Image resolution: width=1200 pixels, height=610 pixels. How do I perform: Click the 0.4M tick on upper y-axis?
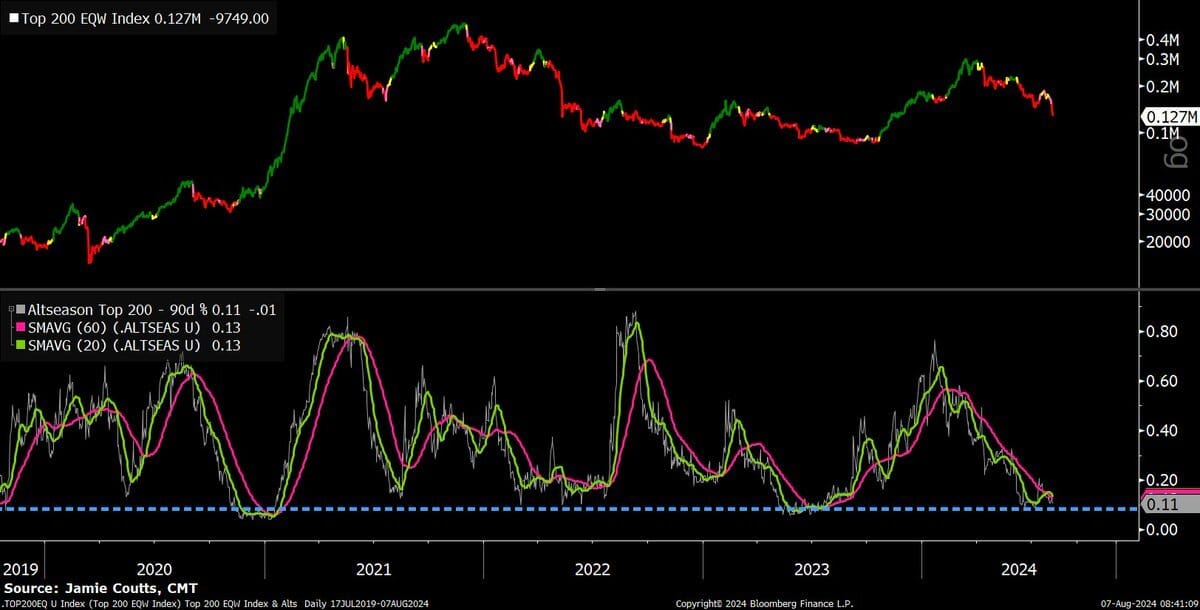1163,40
